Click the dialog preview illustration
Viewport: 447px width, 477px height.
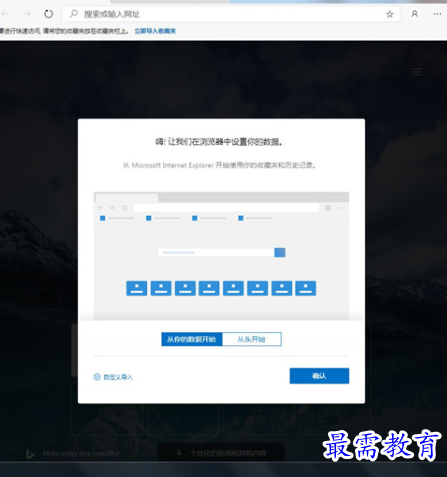click(221, 256)
